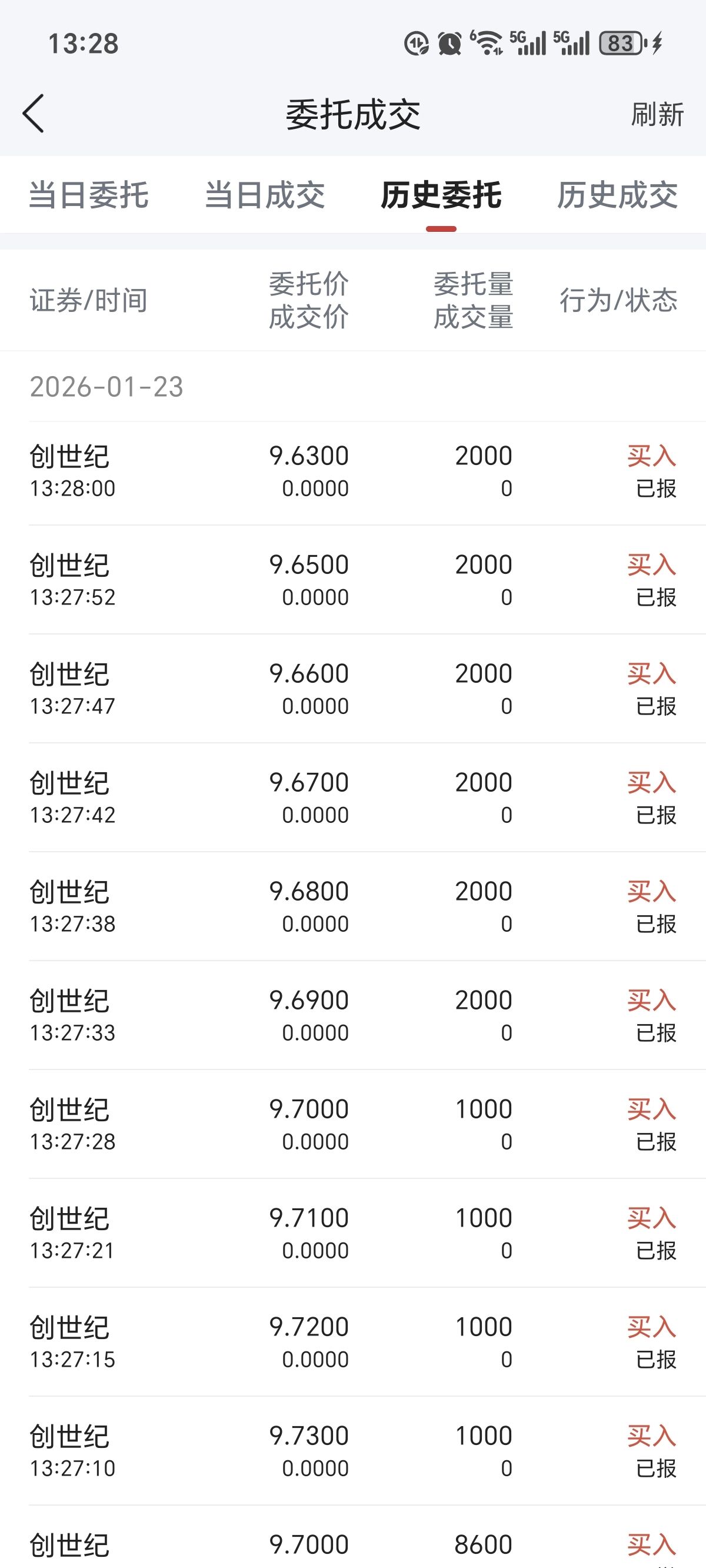Switch to the 当日委托 tab
Screen dimensions: 706x1568
click(x=89, y=195)
